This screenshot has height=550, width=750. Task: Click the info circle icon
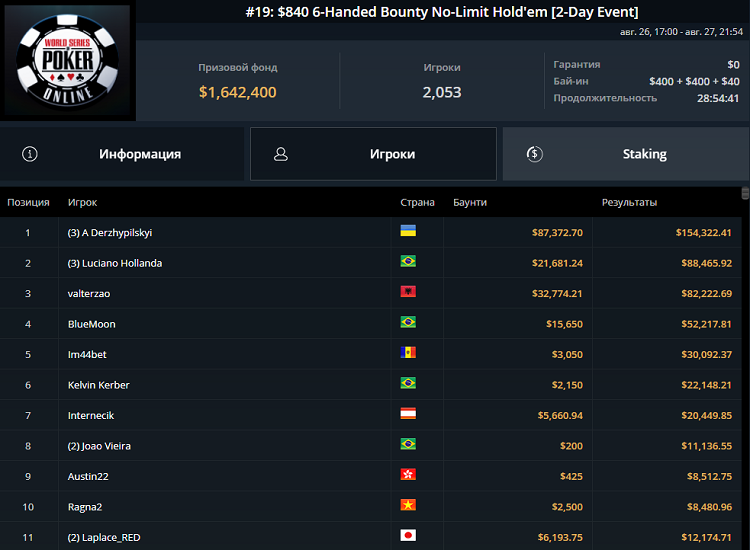click(30, 154)
